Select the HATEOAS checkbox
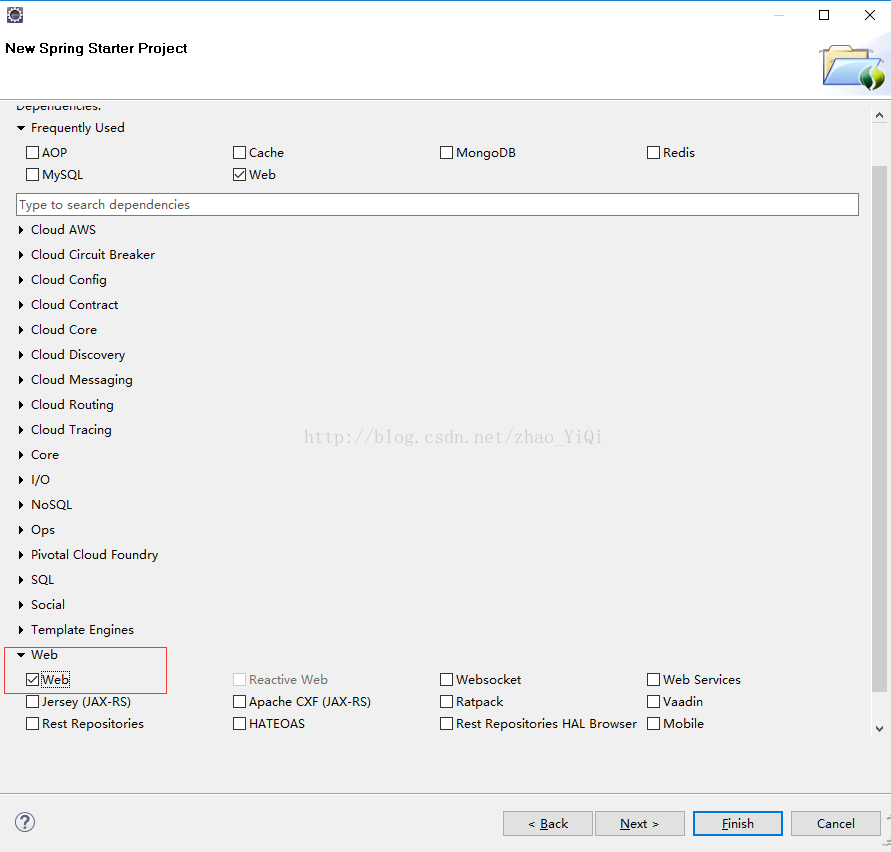891x852 pixels. (240, 724)
